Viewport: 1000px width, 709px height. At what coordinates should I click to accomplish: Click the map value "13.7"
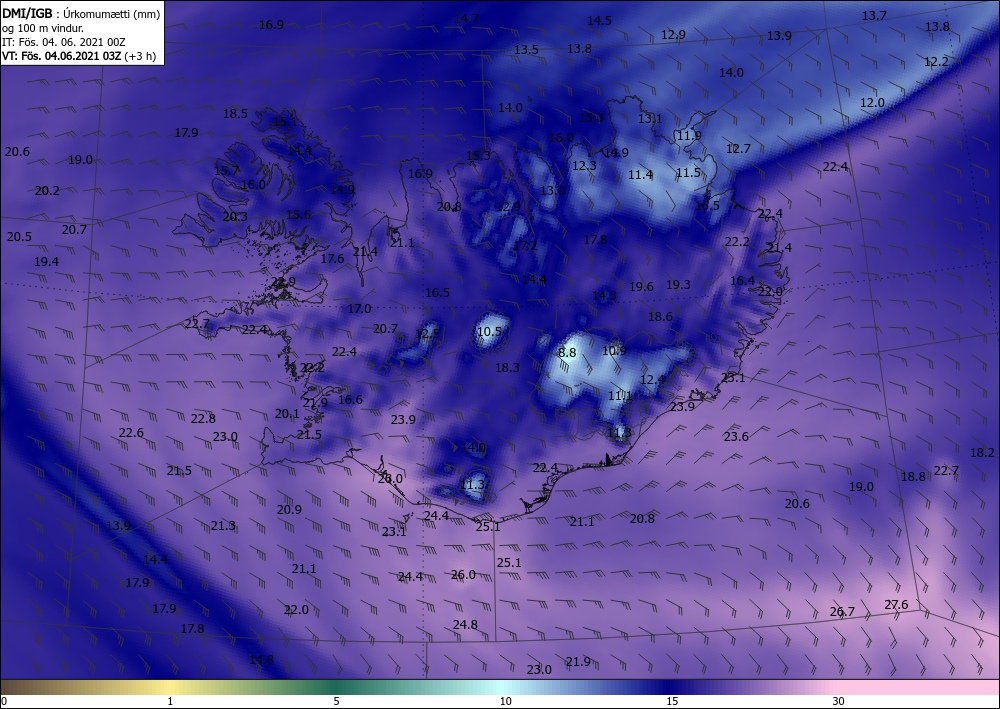[x=874, y=15]
